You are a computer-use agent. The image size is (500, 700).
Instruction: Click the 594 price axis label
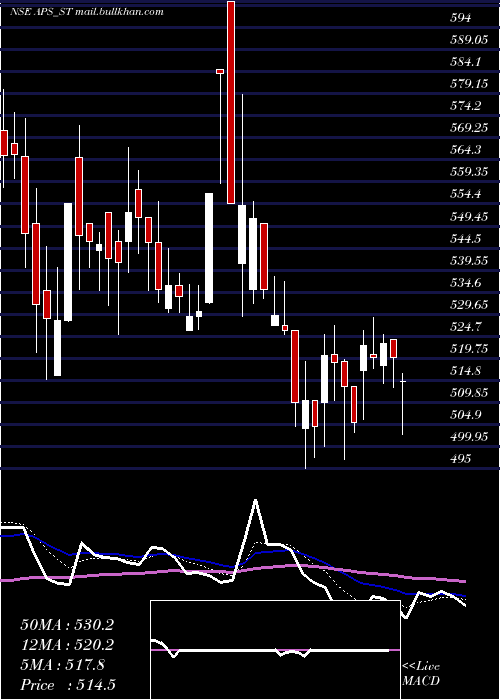[461, 18]
